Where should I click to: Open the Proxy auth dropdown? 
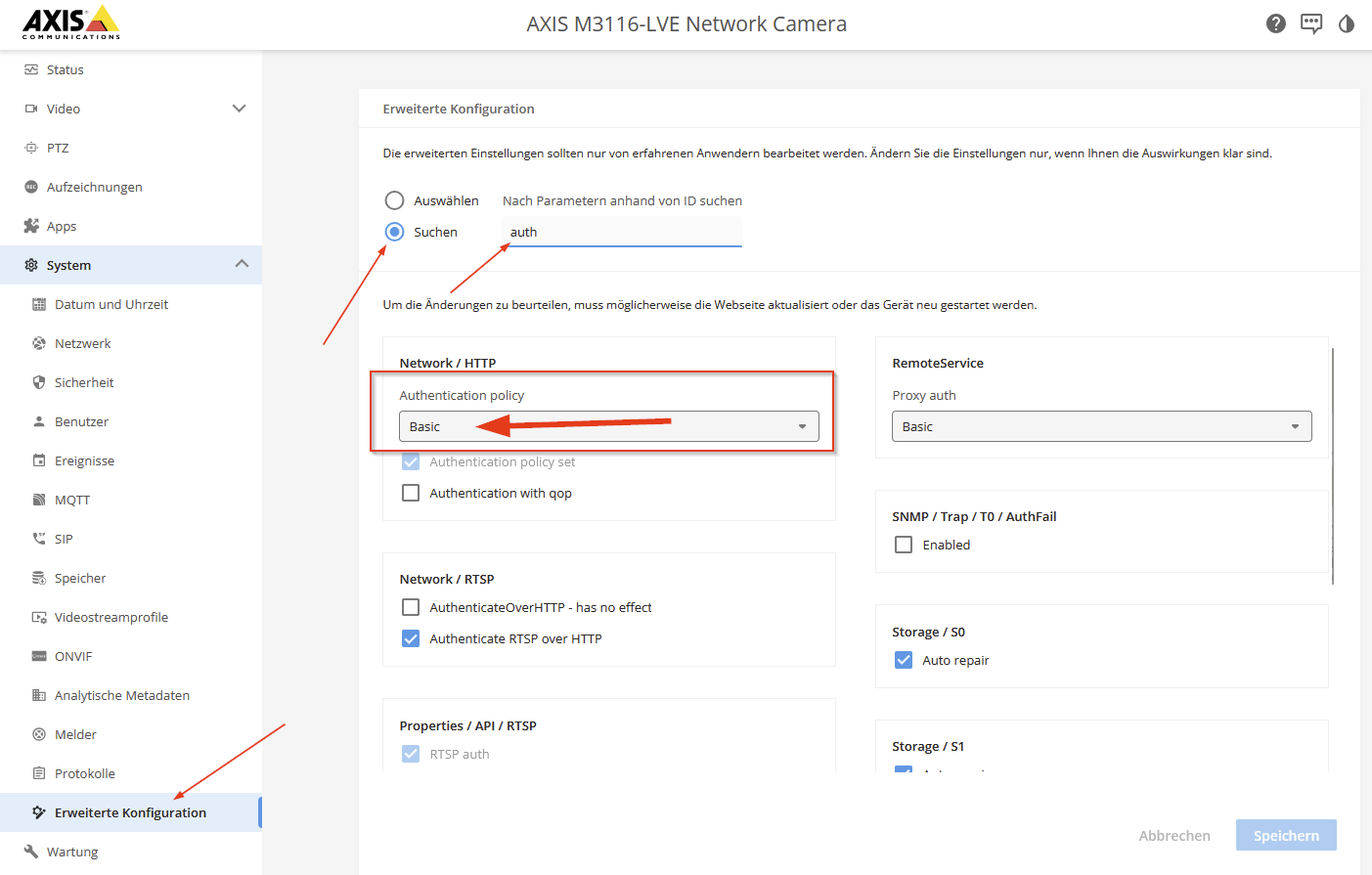point(1101,426)
